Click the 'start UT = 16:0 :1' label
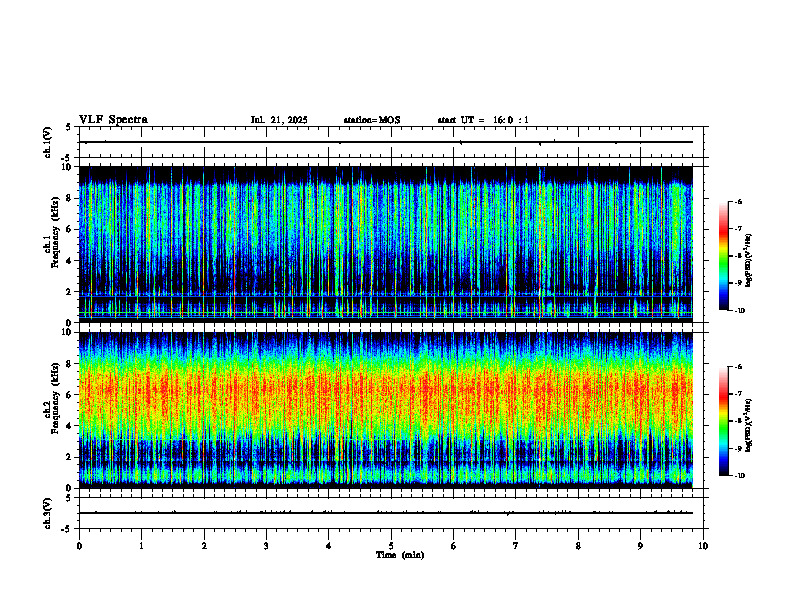792x612 pixels. point(483,120)
